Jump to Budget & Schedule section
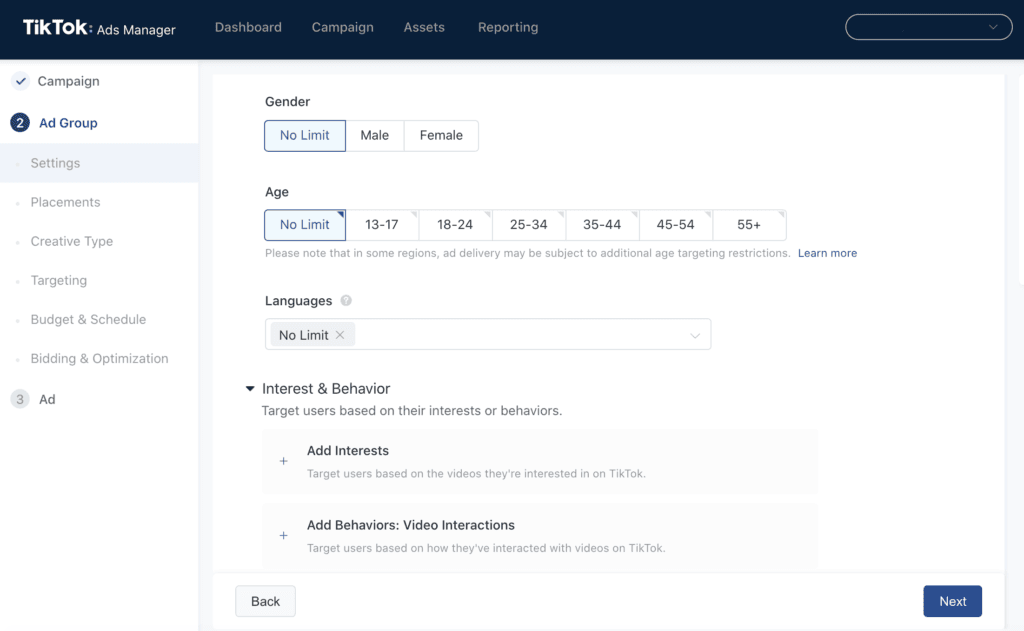 [x=88, y=319]
